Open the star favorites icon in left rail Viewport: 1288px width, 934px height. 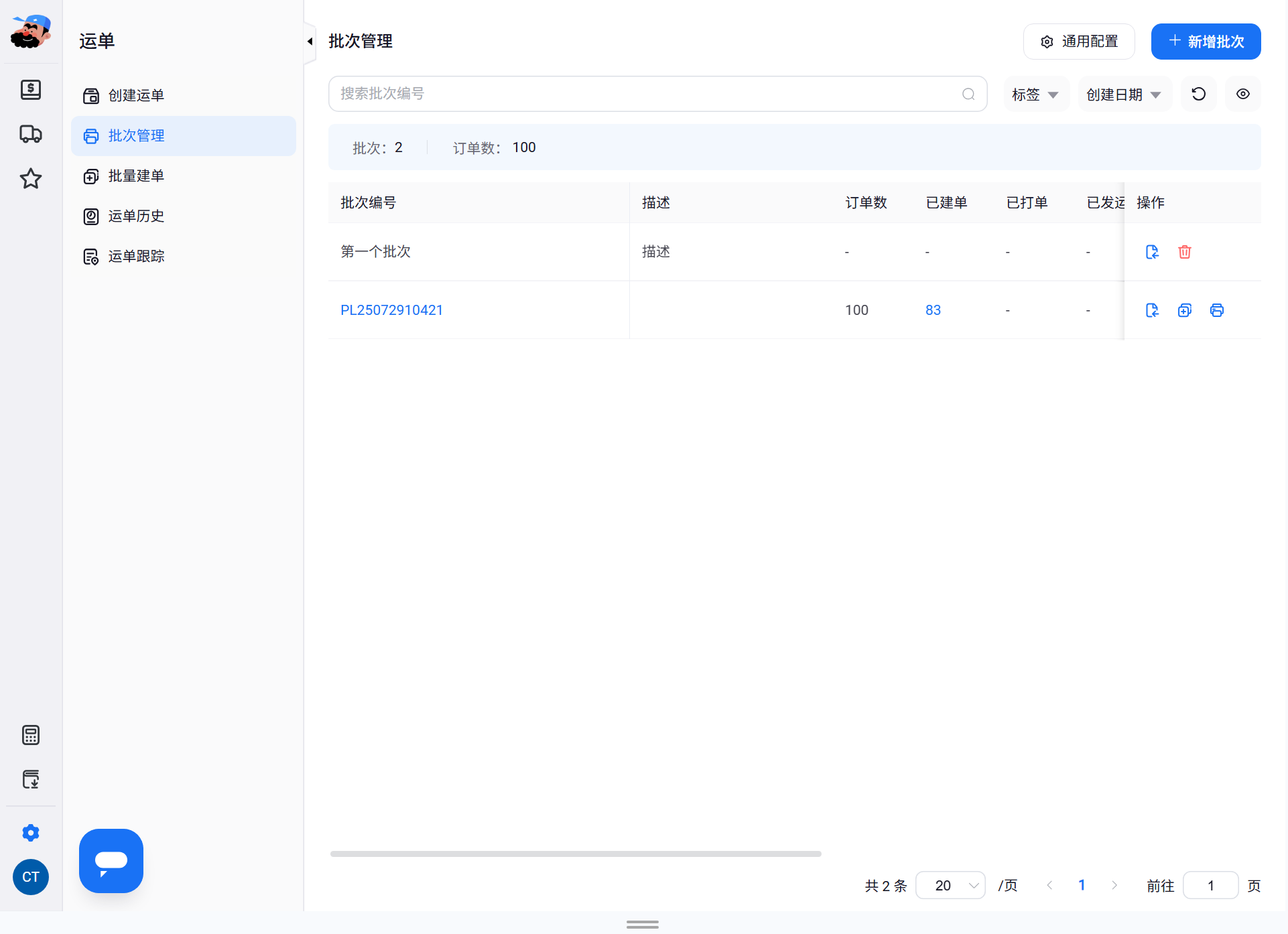31,178
